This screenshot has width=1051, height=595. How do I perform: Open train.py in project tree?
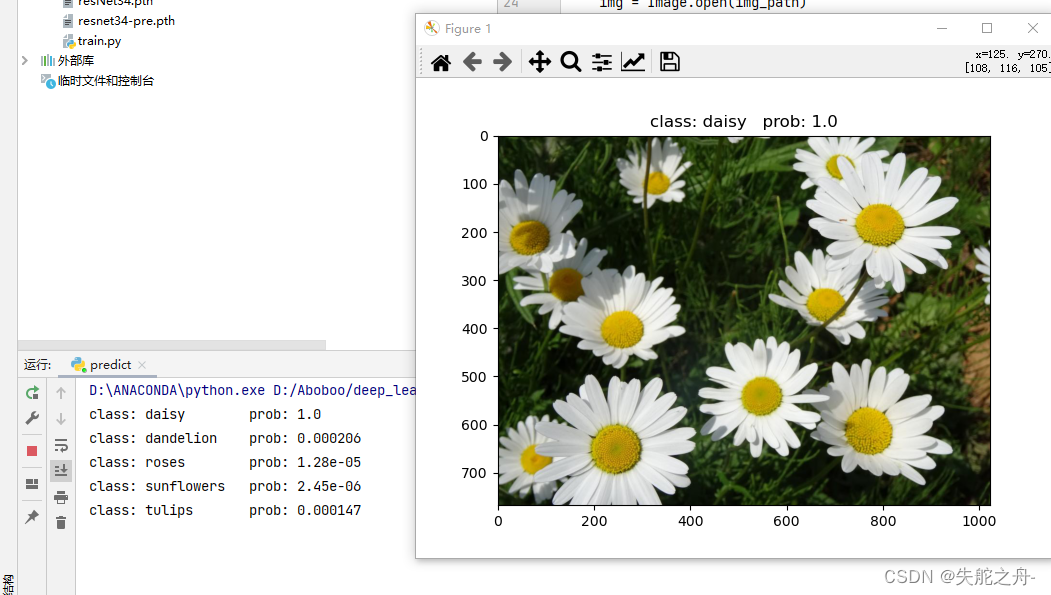[99, 41]
